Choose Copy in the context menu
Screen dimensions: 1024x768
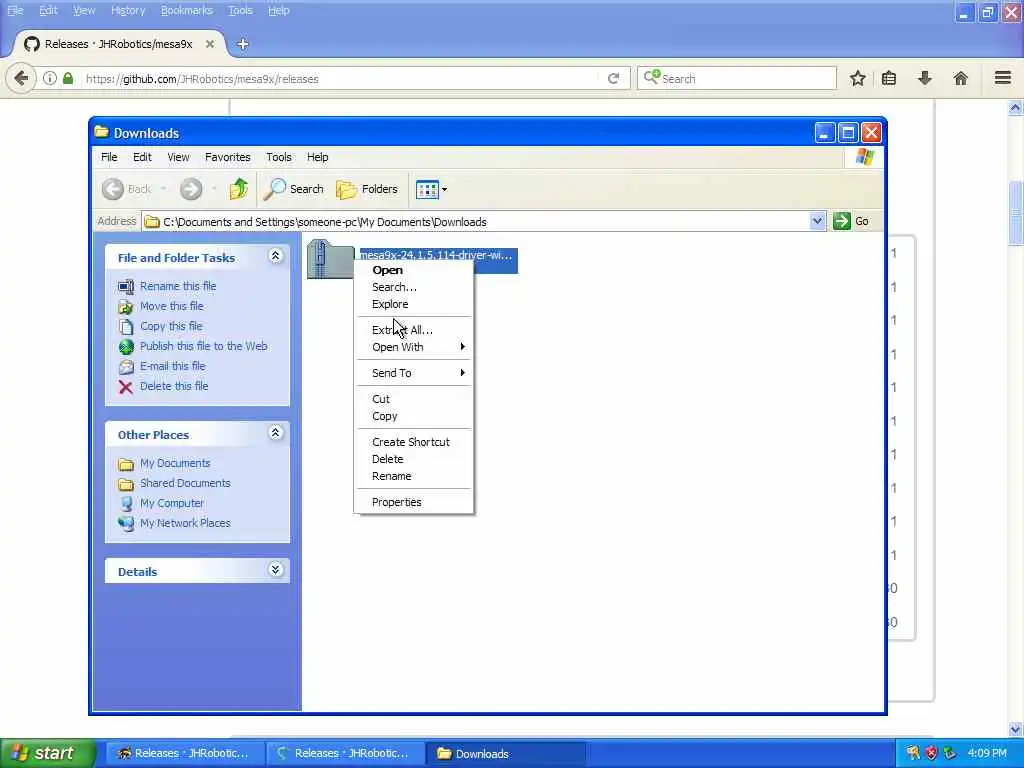pos(413,416)
